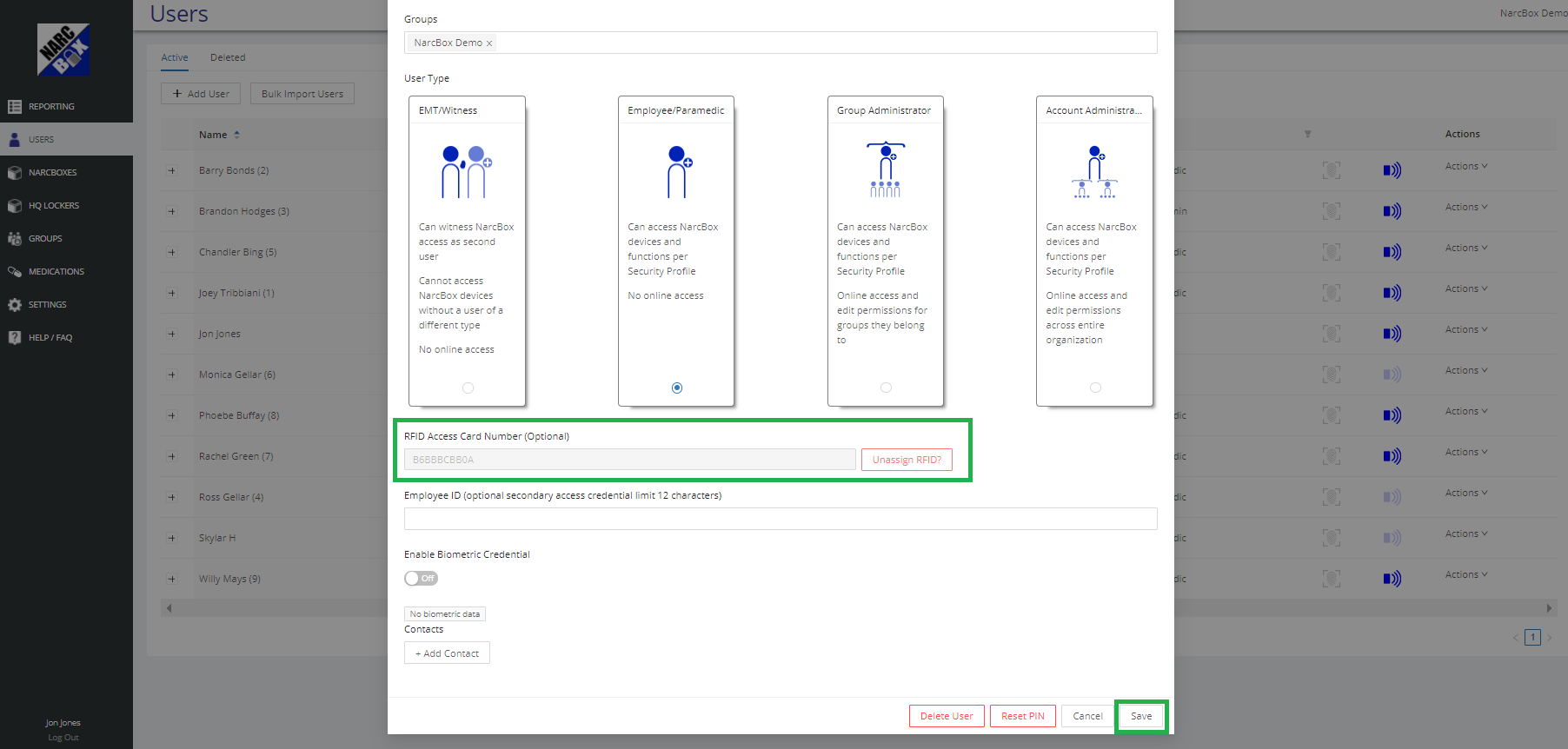Switch to the Active users tab

tap(175, 58)
